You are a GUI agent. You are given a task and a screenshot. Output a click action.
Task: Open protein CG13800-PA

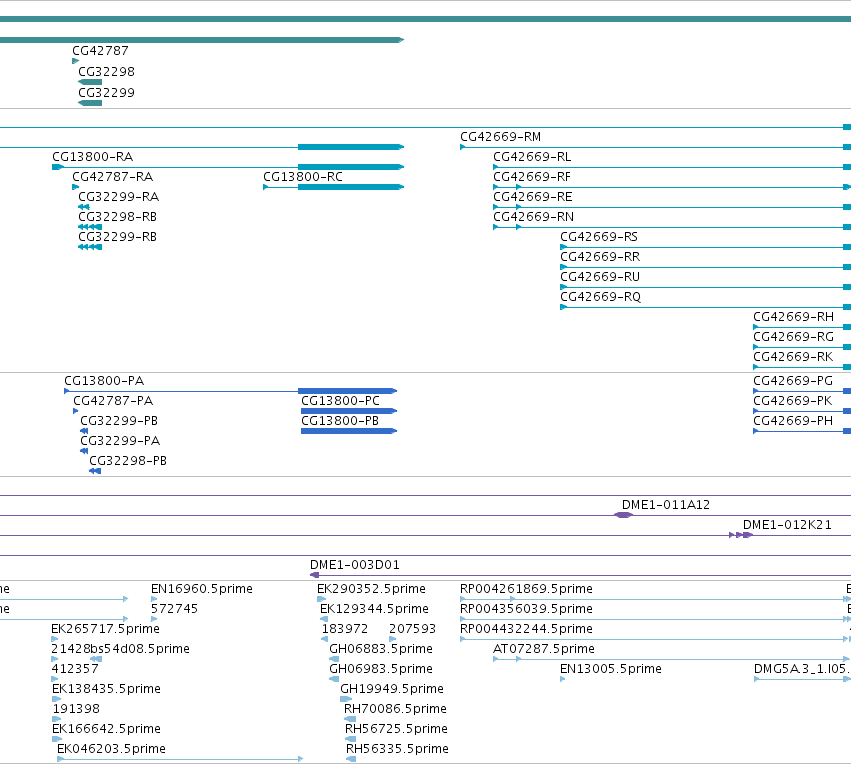point(104,381)
